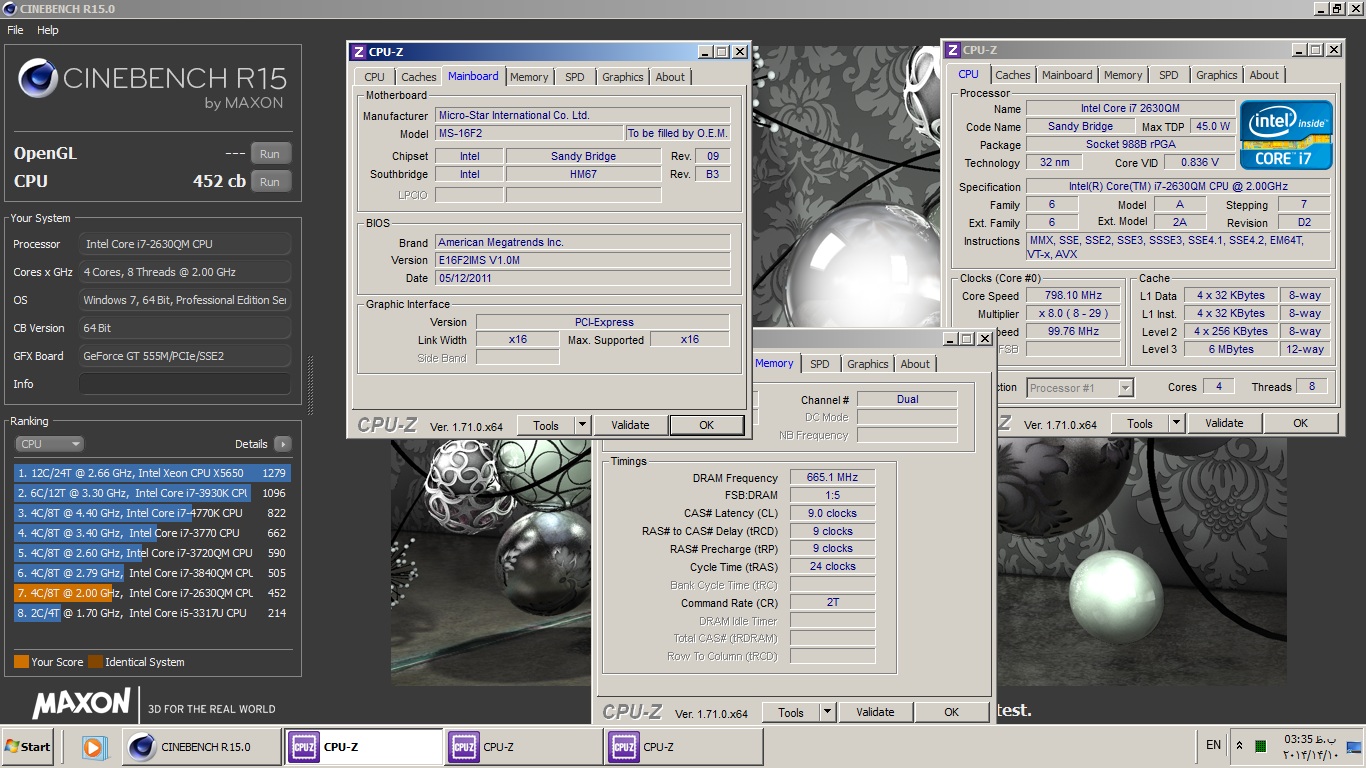
Task: Activate the second CPU-Z taskbar button
Action: [x=524, y=746]
